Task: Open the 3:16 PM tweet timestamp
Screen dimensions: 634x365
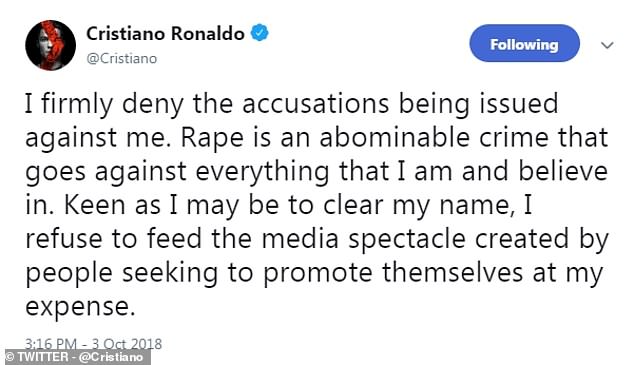Action: point(51,344)
